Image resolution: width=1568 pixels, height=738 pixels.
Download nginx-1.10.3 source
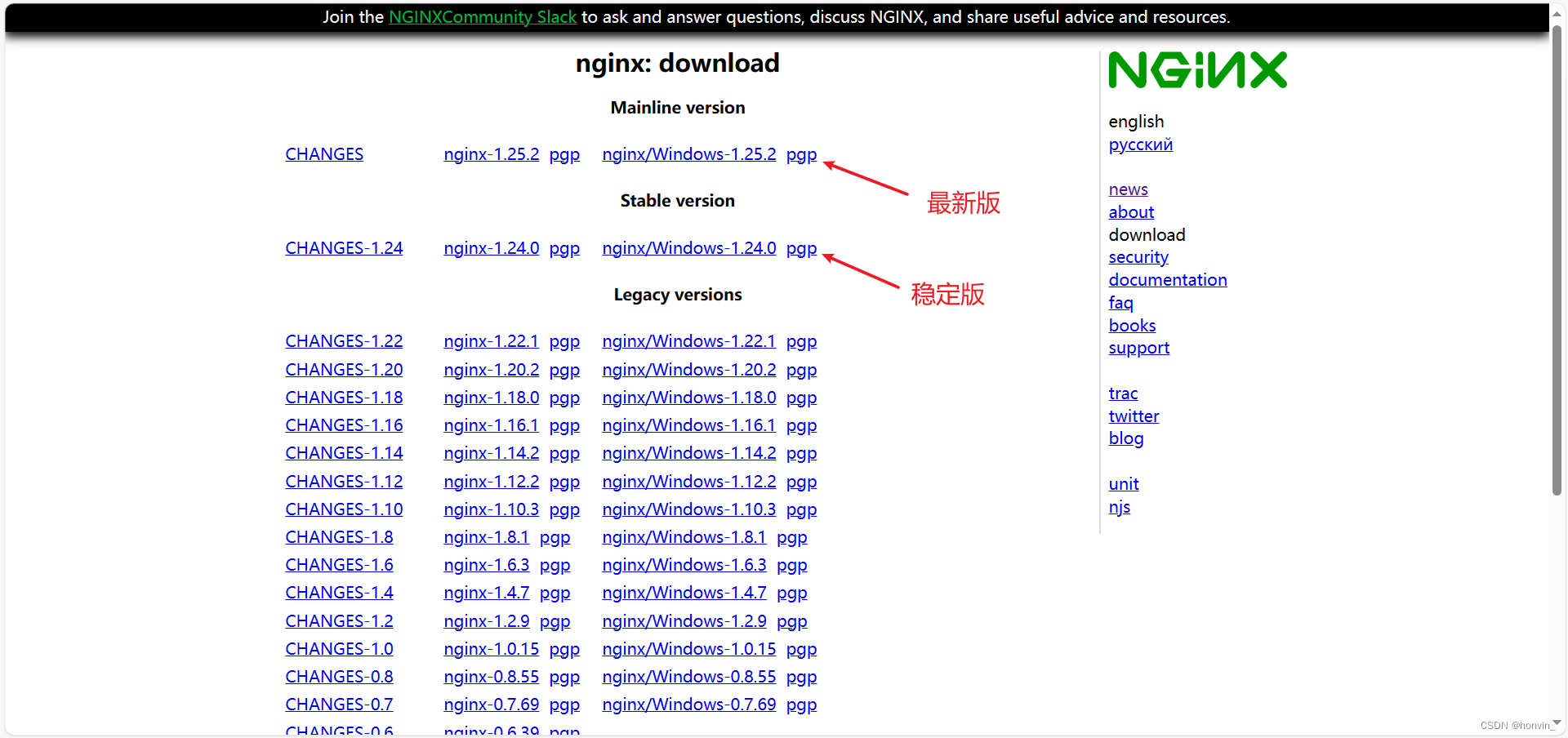coord(492,509)
